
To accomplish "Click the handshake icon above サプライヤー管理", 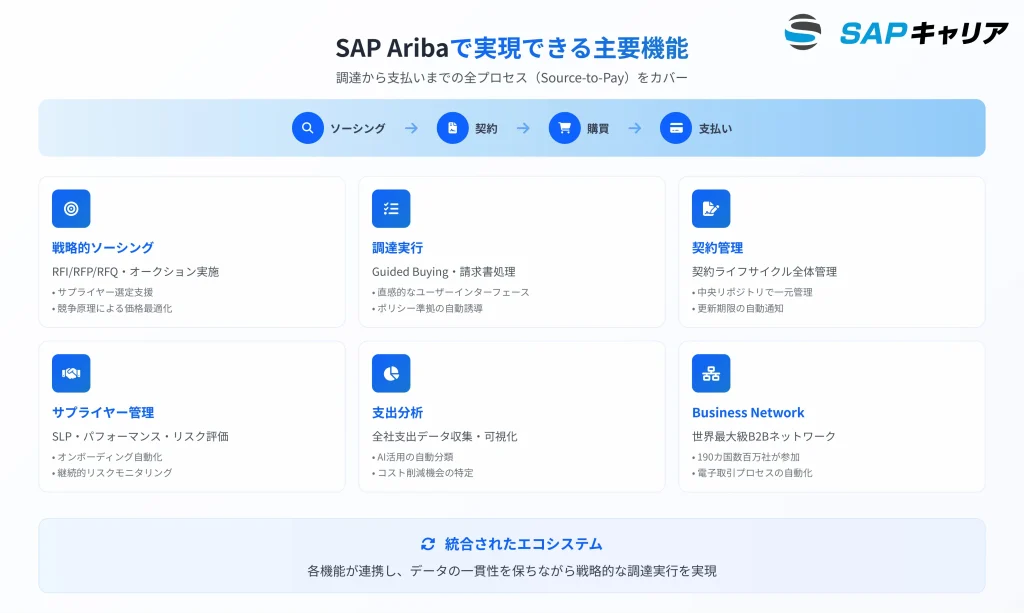I will pos(71,373).
